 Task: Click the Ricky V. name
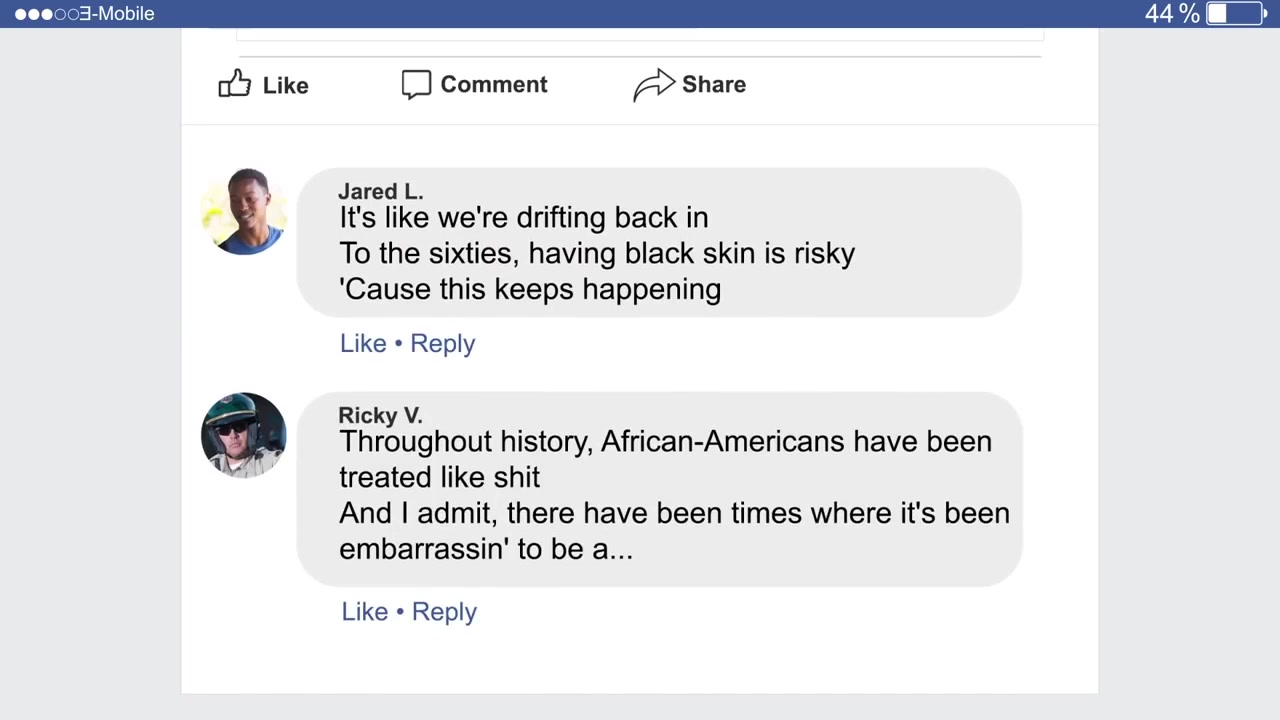[380, 415]
